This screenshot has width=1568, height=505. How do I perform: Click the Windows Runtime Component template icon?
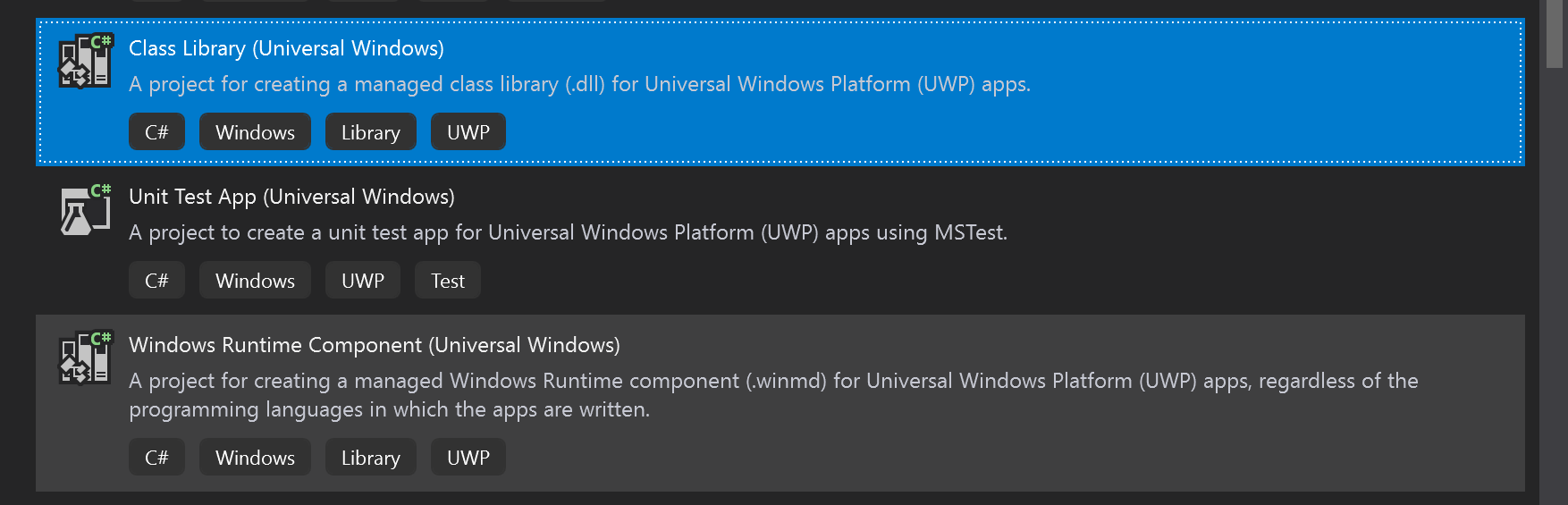[85, 358]
